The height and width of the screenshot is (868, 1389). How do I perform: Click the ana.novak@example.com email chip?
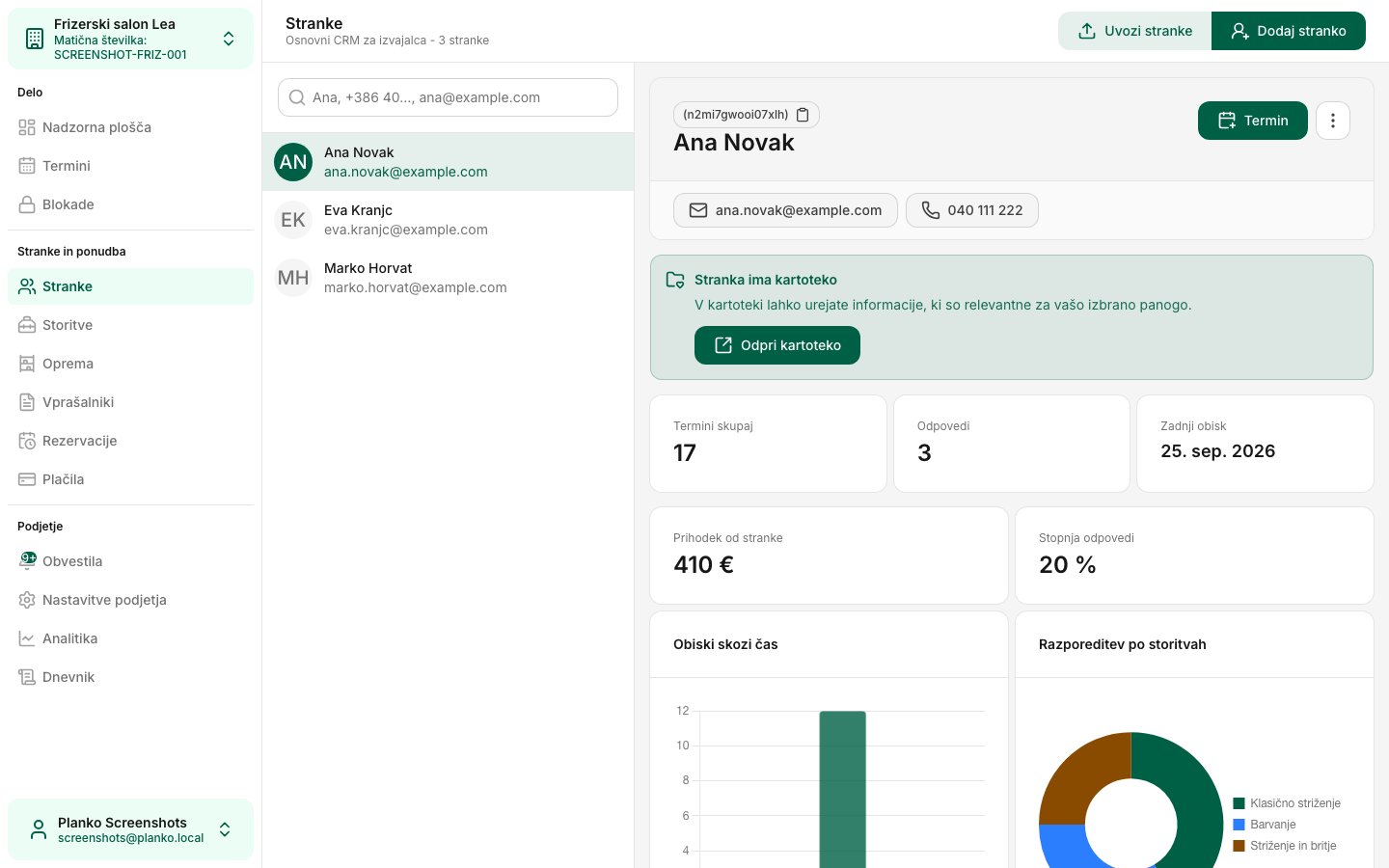click(785, 210)
